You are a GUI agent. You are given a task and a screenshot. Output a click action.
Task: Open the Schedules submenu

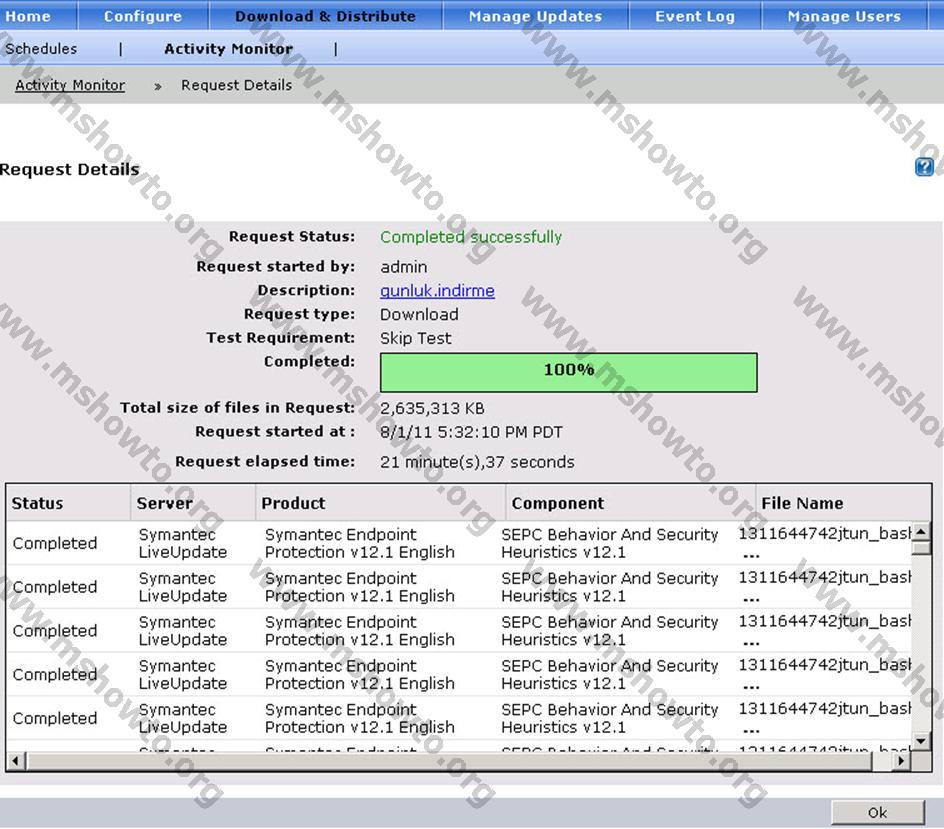point(41,49)
